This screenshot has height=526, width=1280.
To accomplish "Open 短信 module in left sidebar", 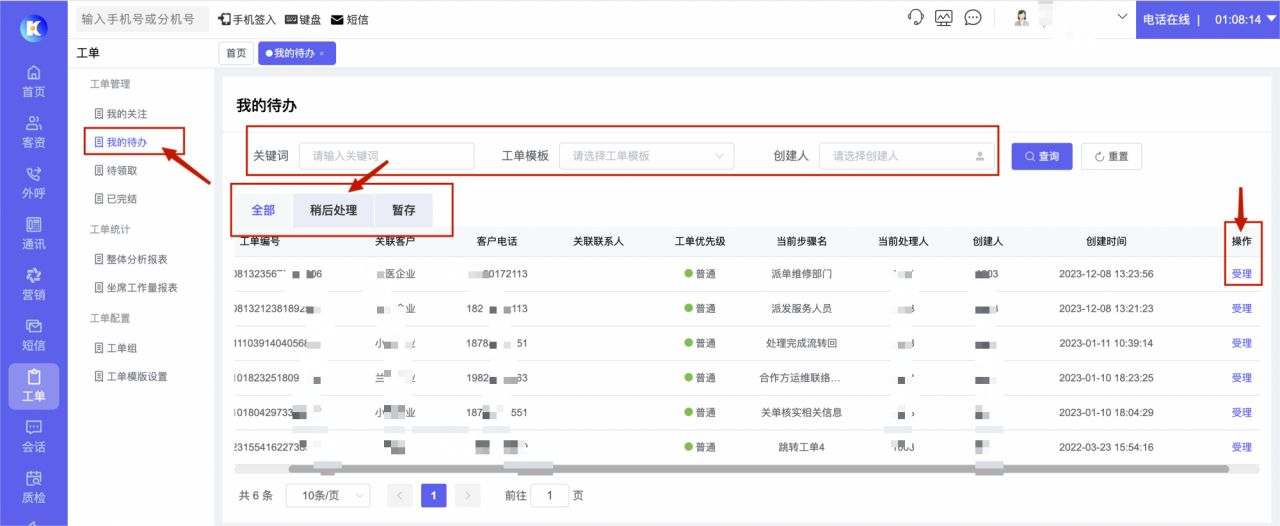I will coord(33,335).
